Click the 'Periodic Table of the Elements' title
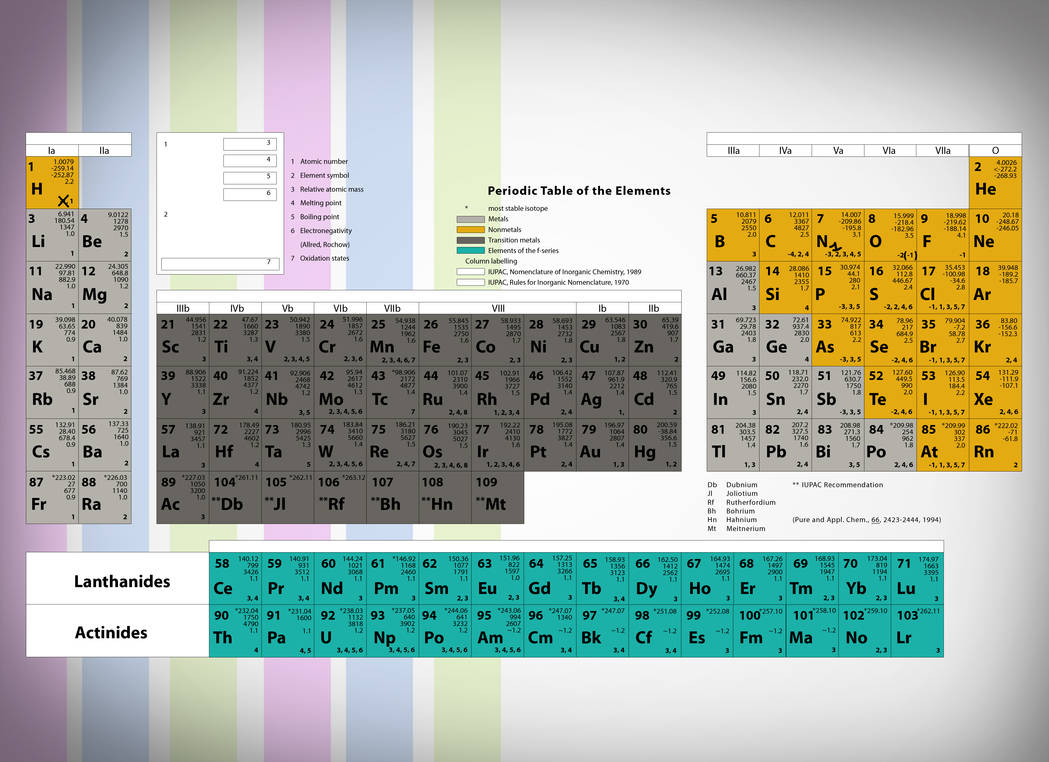This screenshot has height=762, width=1049. (579, 191)
